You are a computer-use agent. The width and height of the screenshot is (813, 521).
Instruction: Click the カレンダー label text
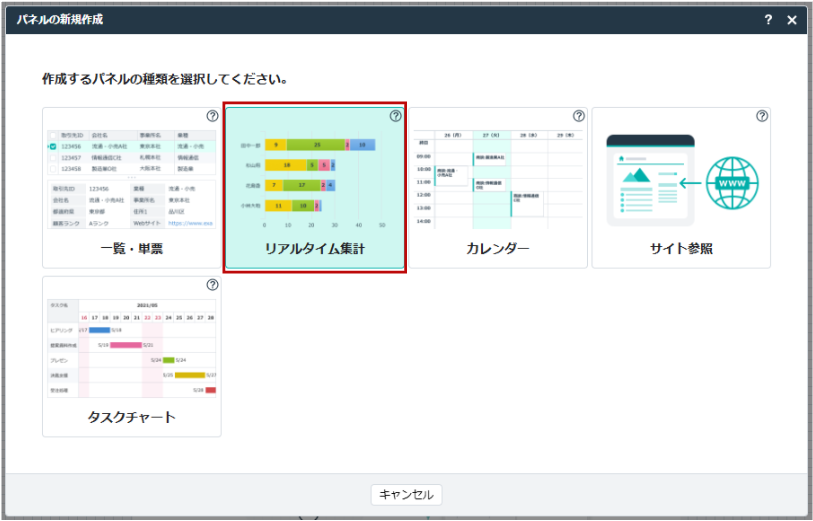coord(497,248)
